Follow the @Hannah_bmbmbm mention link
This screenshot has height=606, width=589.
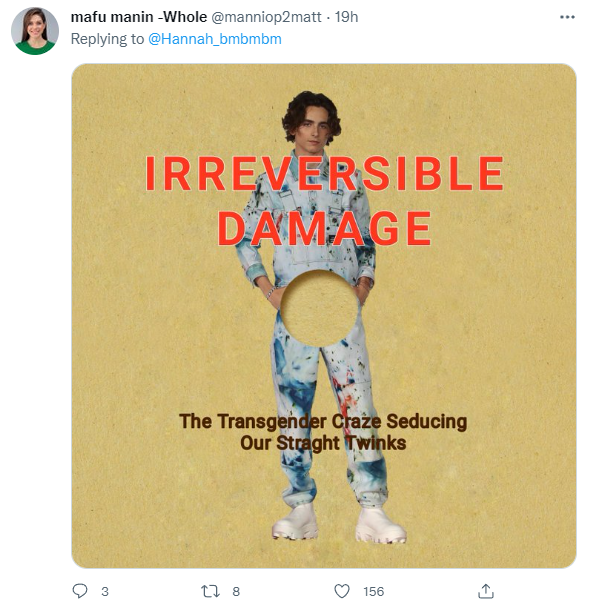click(x=215, y=39)
